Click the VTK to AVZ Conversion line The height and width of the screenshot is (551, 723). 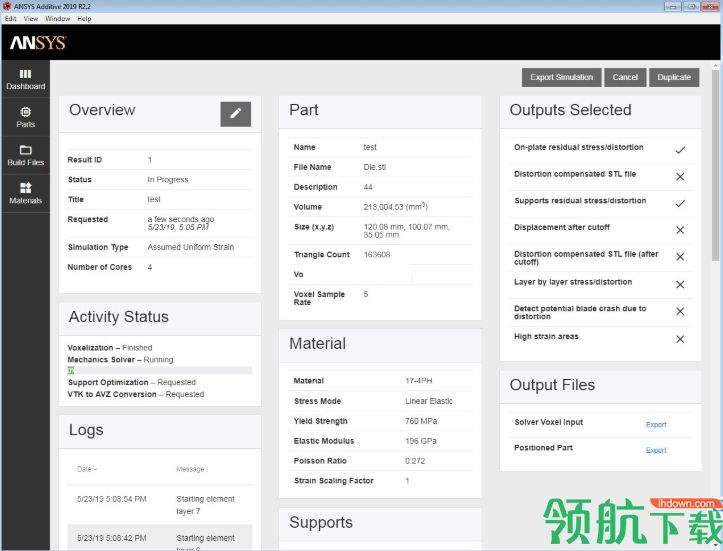click(136, 394)
